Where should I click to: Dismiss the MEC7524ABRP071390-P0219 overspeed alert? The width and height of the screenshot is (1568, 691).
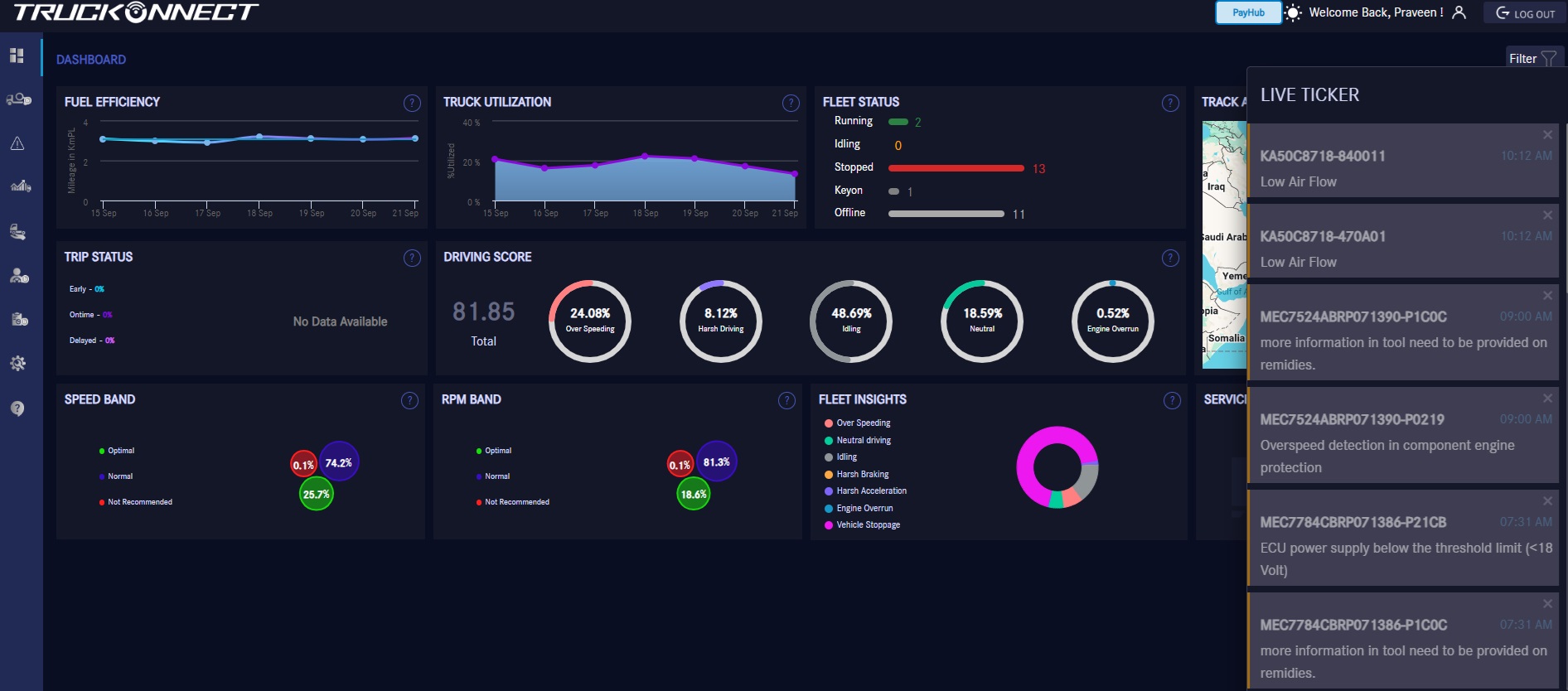(1547, 399)
